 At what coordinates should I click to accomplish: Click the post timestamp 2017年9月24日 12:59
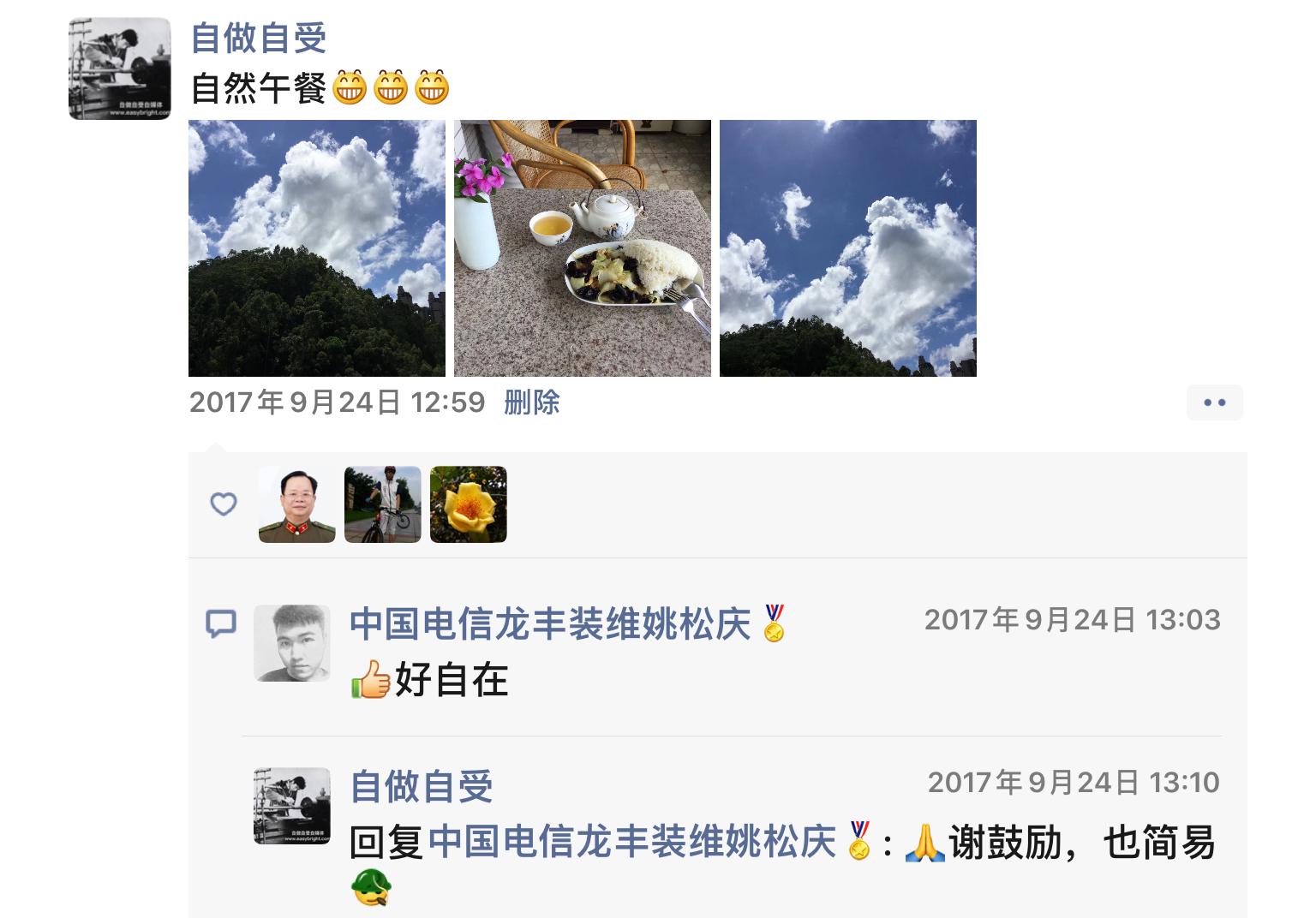338,402
